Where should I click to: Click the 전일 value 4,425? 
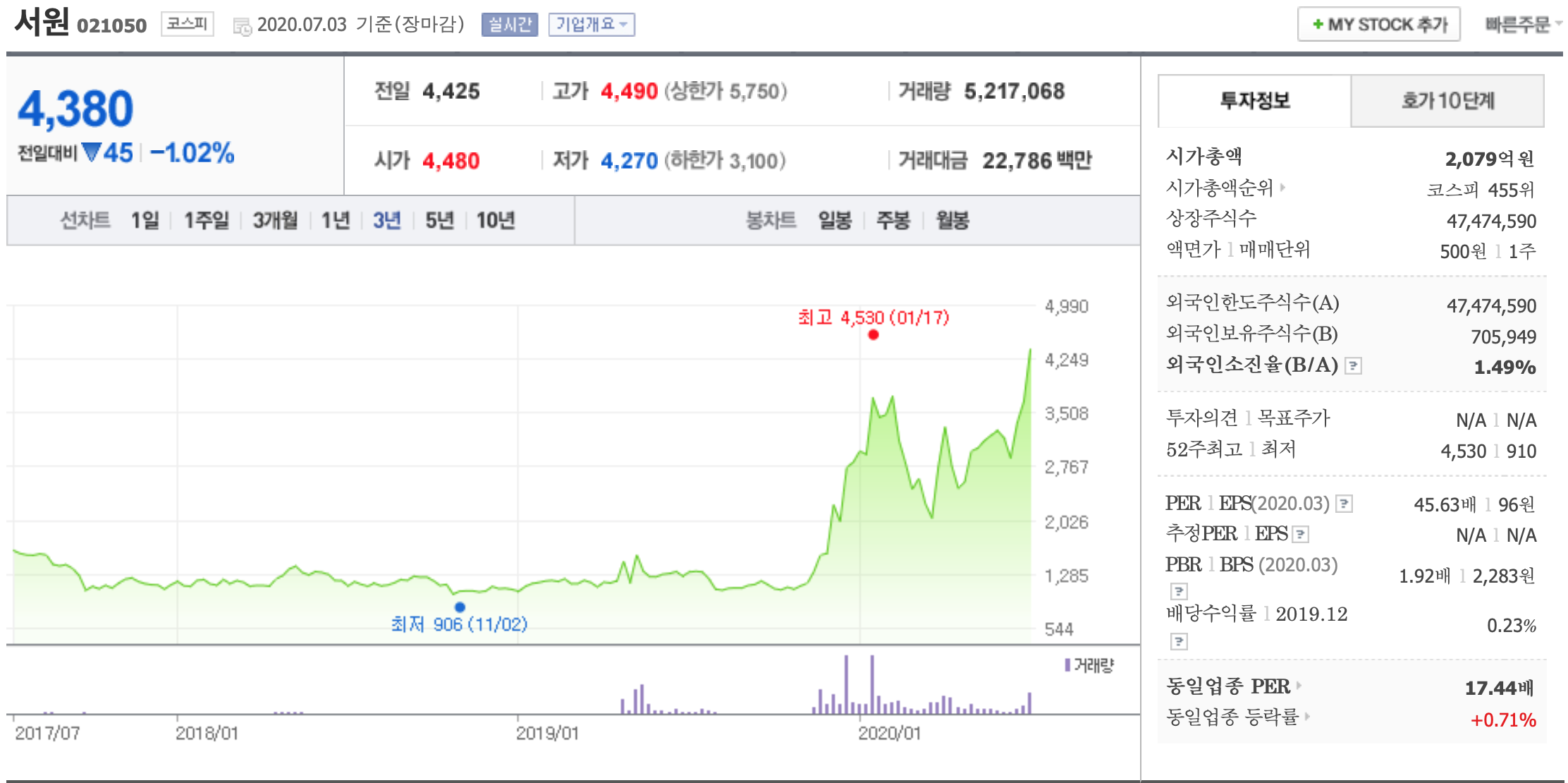point(451,91)
